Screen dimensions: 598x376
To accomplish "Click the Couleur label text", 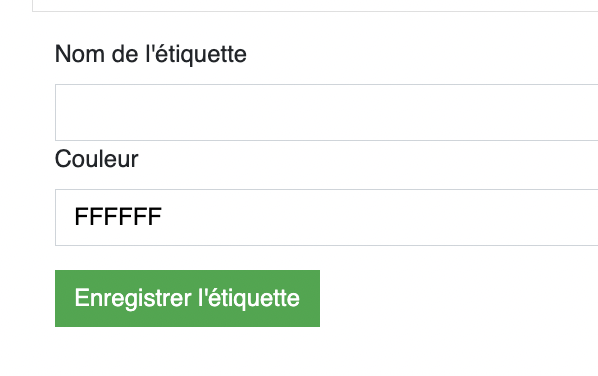I will click(x=96, y=159).
